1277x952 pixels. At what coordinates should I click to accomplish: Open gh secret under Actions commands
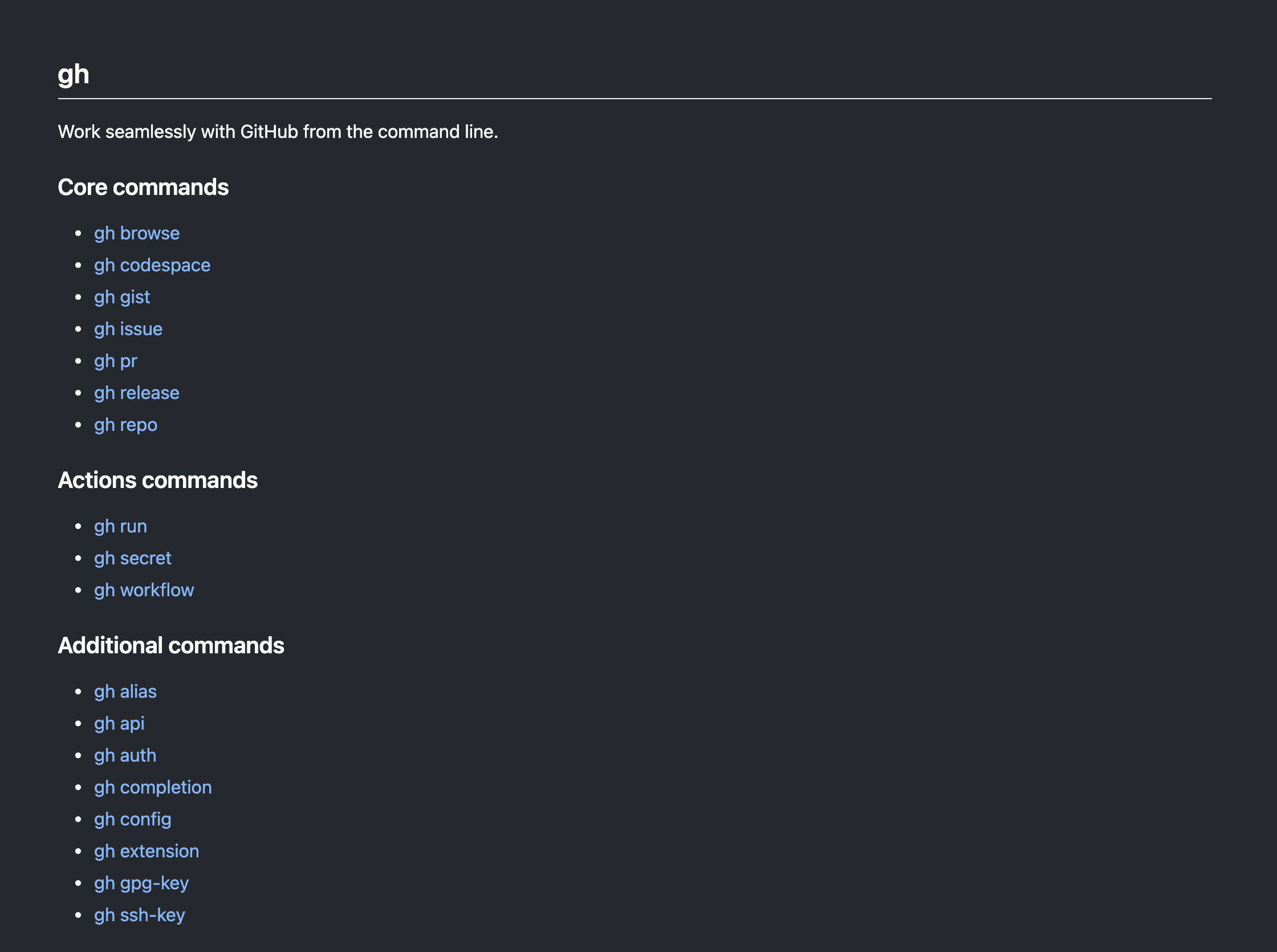coord(132,559)
